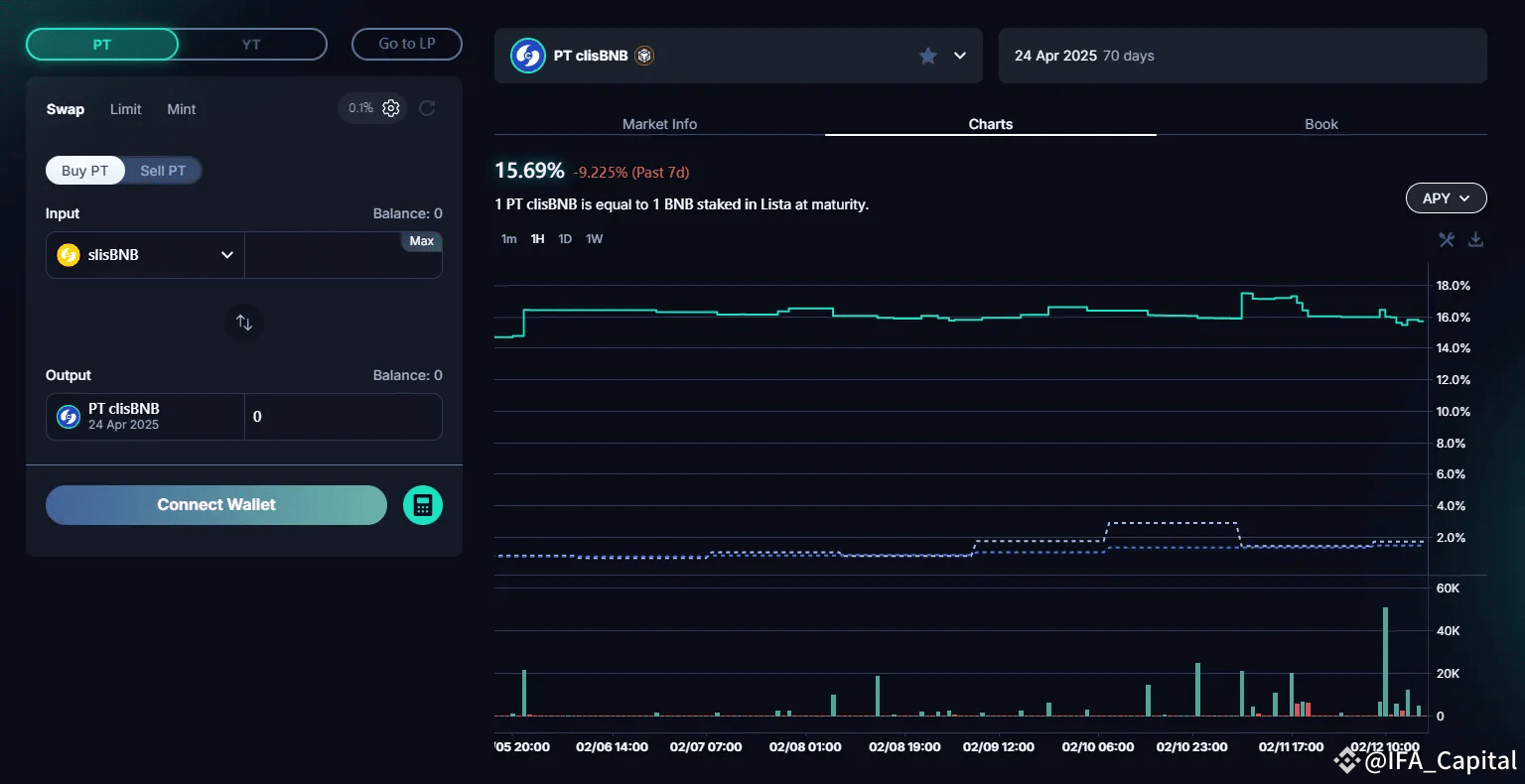1525x784 pixels.
Task: Open chart tools wrench icon
Action: click(1447, 239)
